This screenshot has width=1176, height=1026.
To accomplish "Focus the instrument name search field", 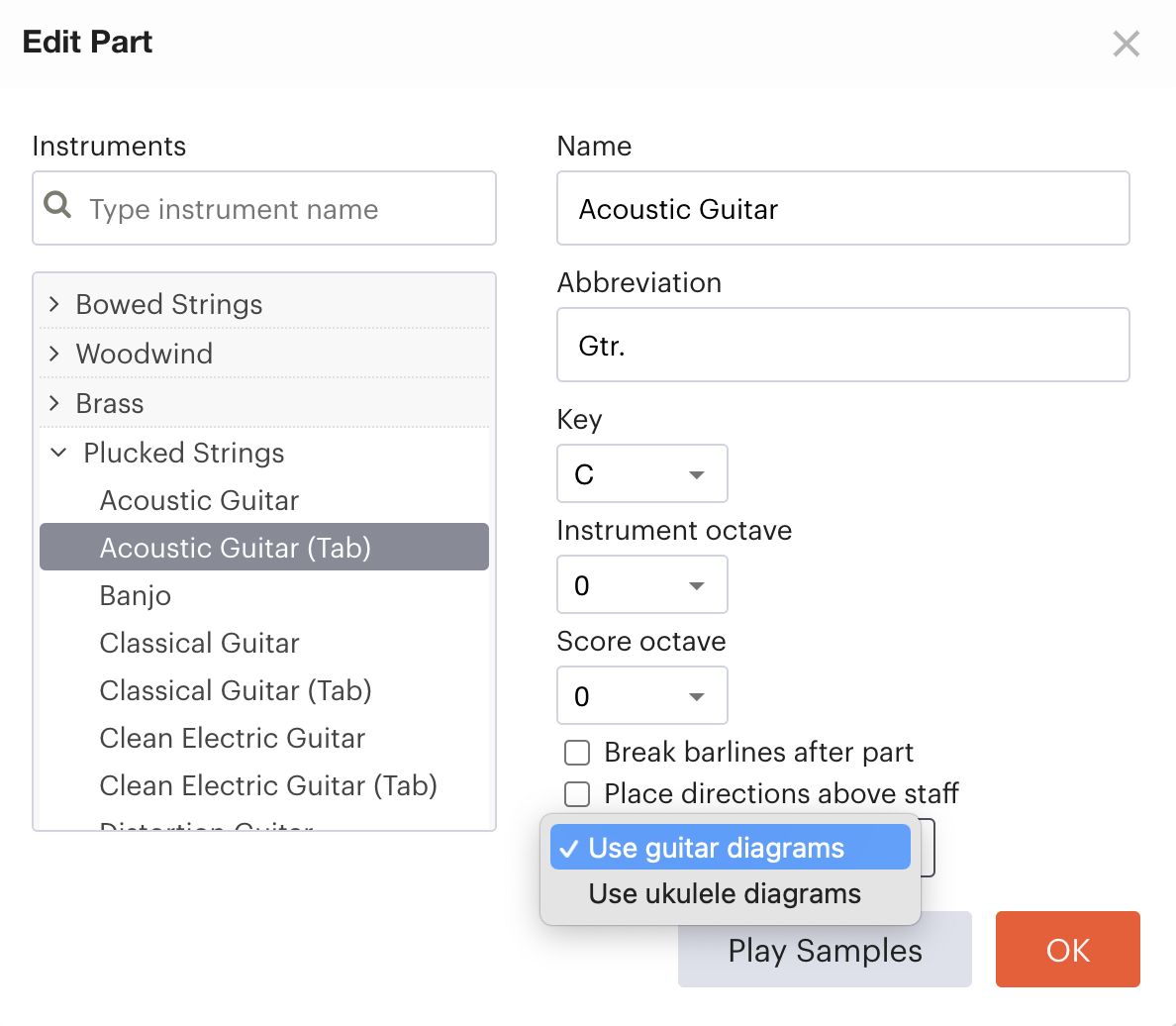I will (x=282, y=209).
